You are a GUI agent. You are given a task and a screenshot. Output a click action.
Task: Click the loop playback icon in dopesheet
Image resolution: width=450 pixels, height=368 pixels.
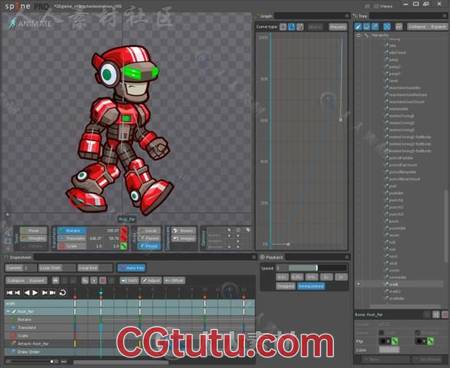pyautogui.click(x=62, y=293)
